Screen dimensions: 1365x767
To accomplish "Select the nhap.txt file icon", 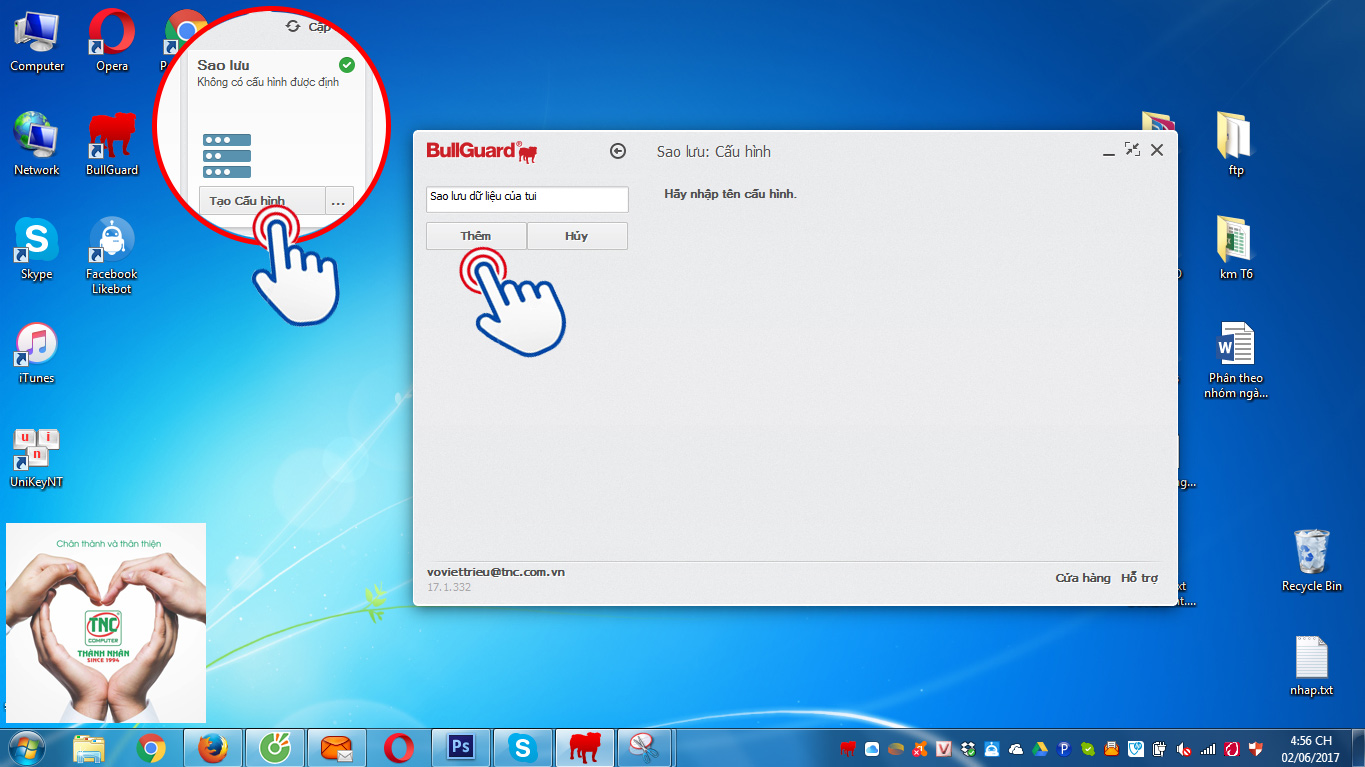I will 1312,666.
